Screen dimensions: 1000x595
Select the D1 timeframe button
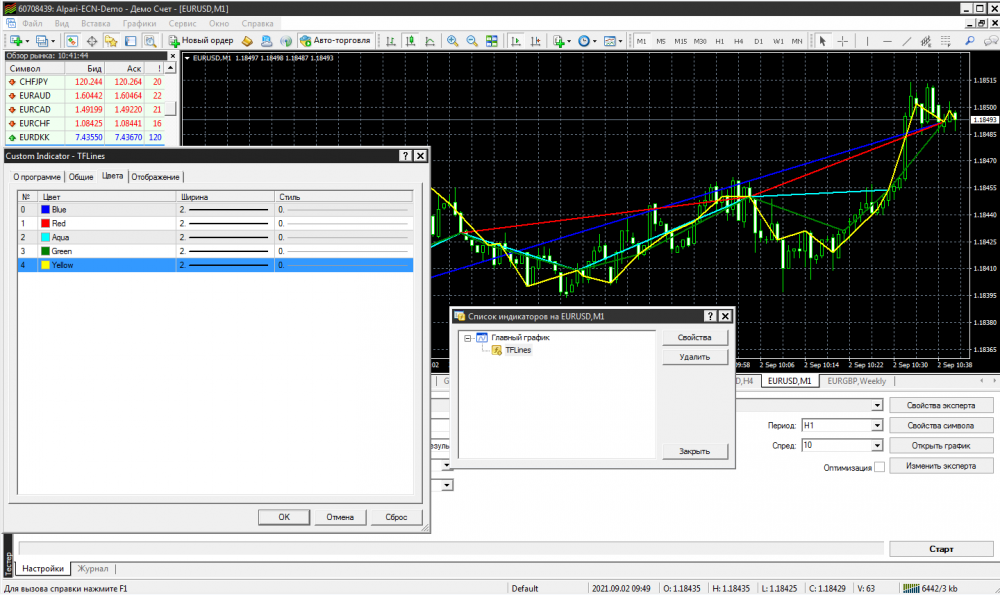tap(758, 41)
